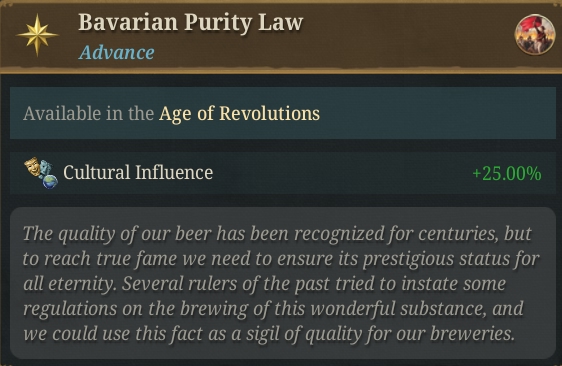Click the 'Available in the' text

pyautogui.click(x=89, y=114)
